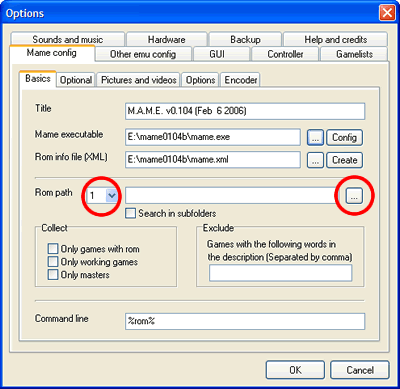Switch to the Gamelists tab
This screenshot has height=389, width=400.
point(354,54)
